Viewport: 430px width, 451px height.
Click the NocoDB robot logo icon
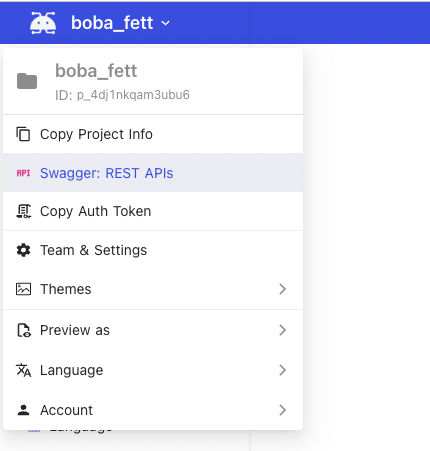tap(43, 23)
